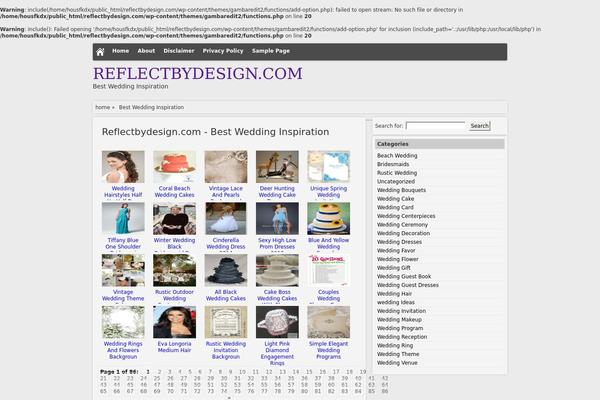Open the Tiffany Blue One Shoulder thumbnail
The height and width of the screenshot is (400, 600).
click(123, 219)
